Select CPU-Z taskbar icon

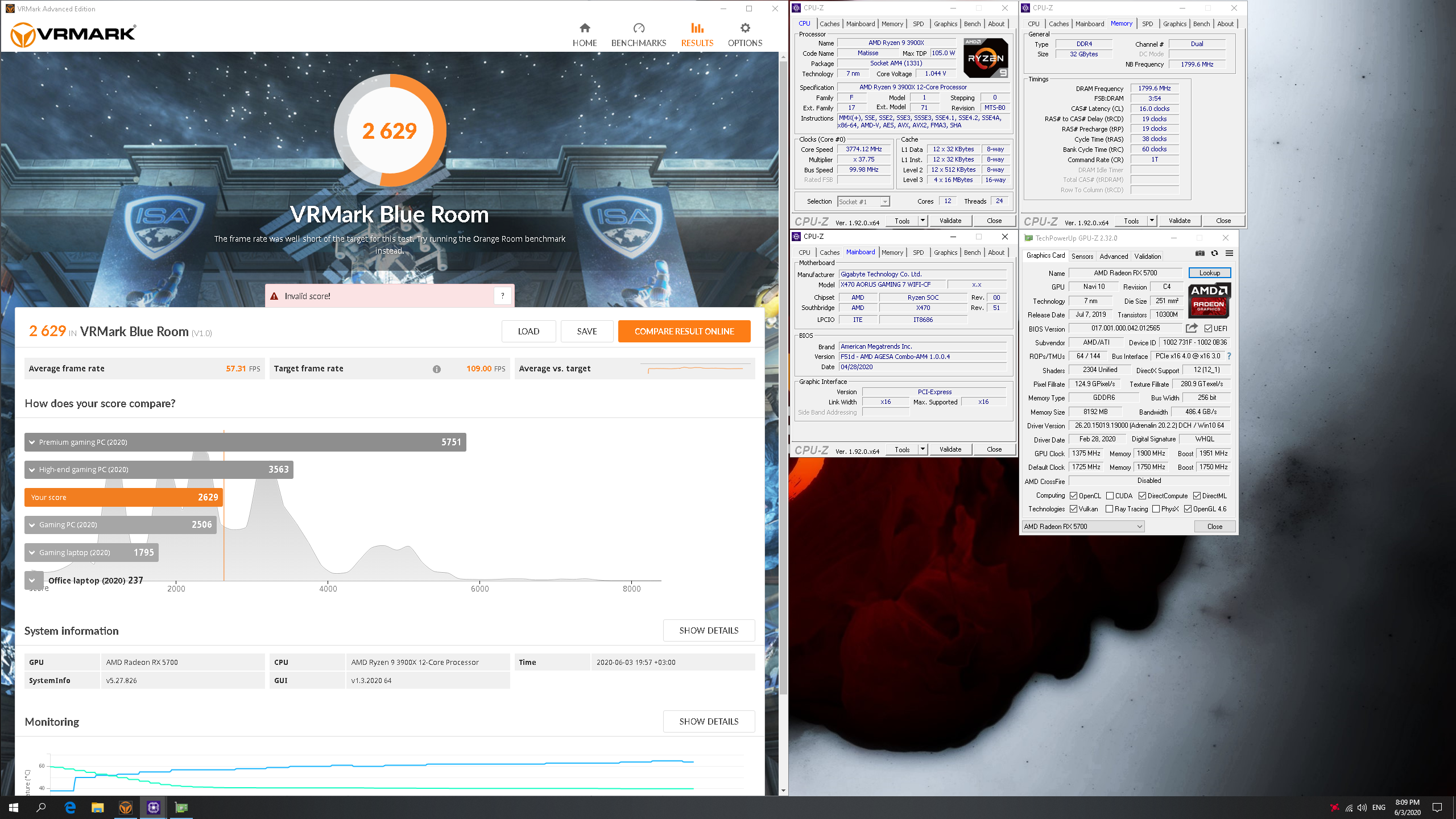pos(154,807)
